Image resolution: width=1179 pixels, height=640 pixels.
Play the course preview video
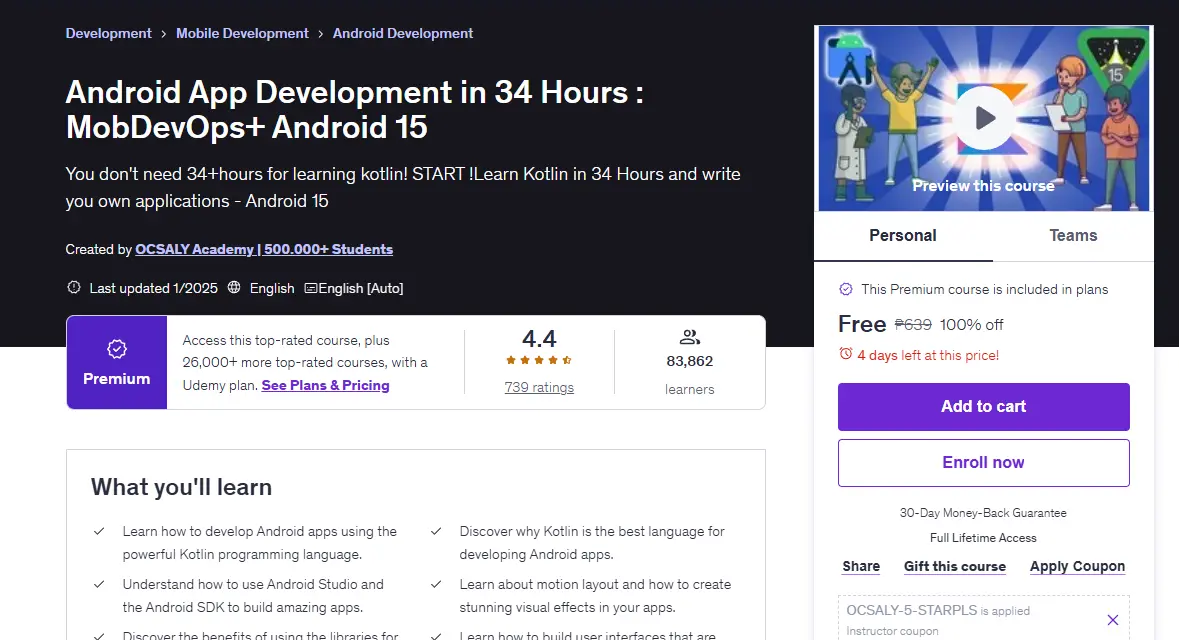984,118
